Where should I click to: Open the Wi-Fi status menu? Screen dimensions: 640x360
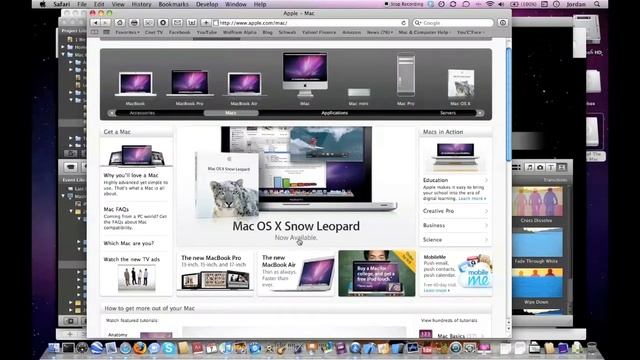coord(490,4)
